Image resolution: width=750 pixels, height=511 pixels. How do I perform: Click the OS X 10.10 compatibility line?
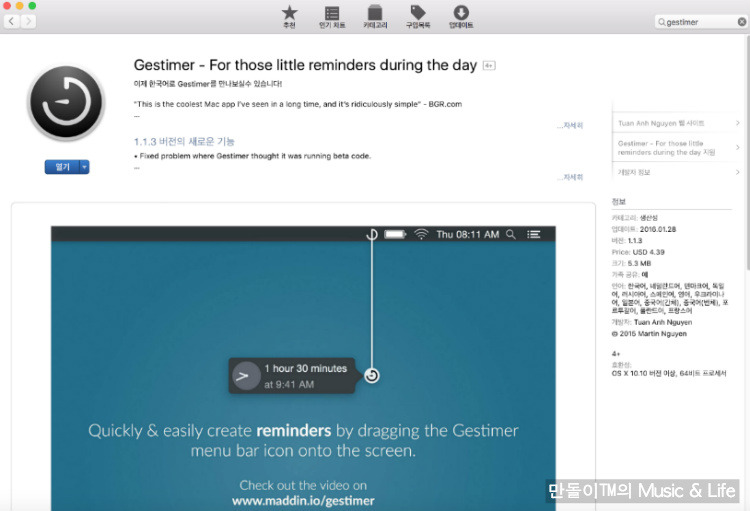pos(669,373)
